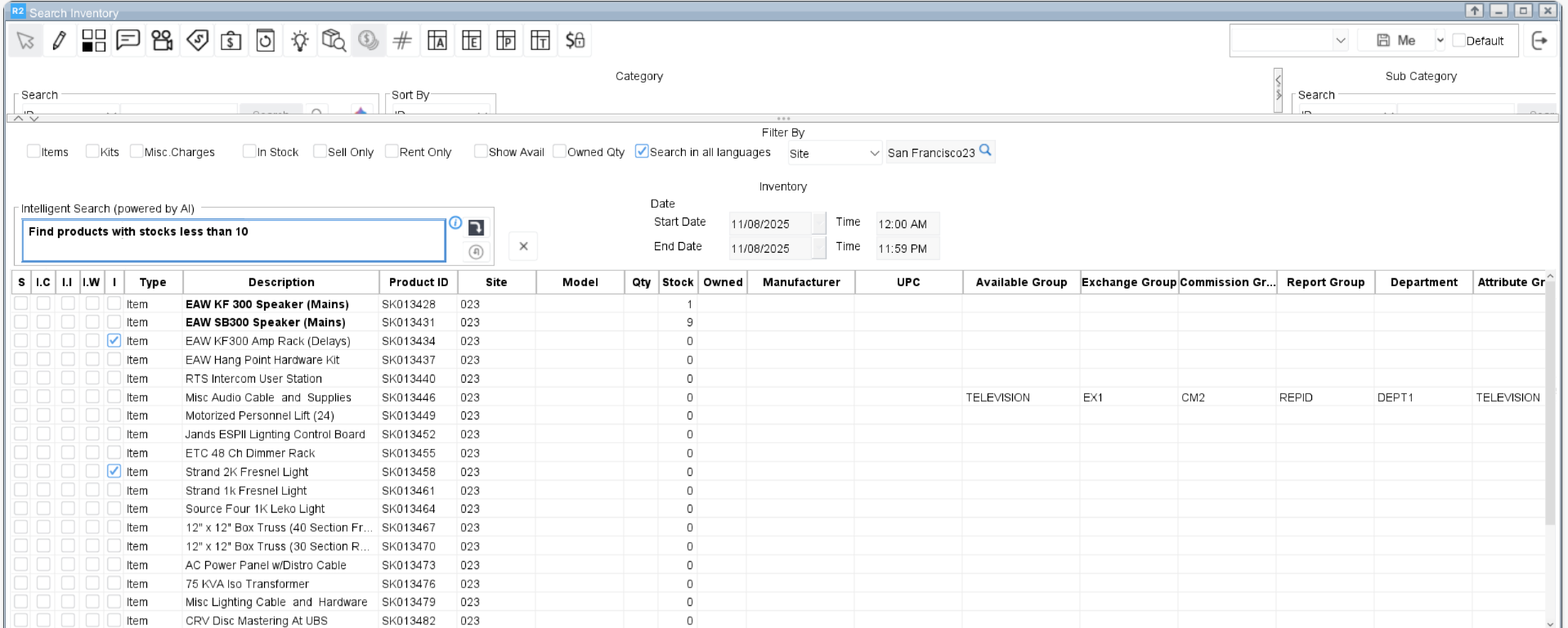Uncheck Search in all languages
The height and width of the screenshot is (628, 1568).
tap(642, 151)
